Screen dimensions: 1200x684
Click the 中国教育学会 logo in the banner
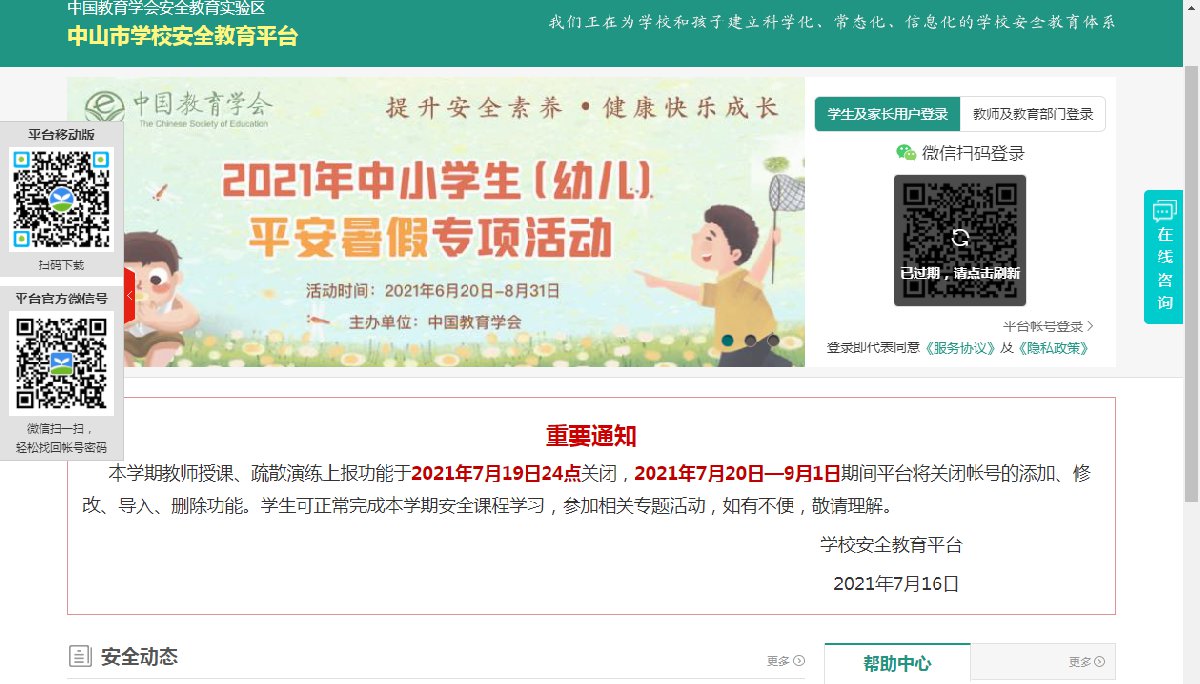click(178, 107)
